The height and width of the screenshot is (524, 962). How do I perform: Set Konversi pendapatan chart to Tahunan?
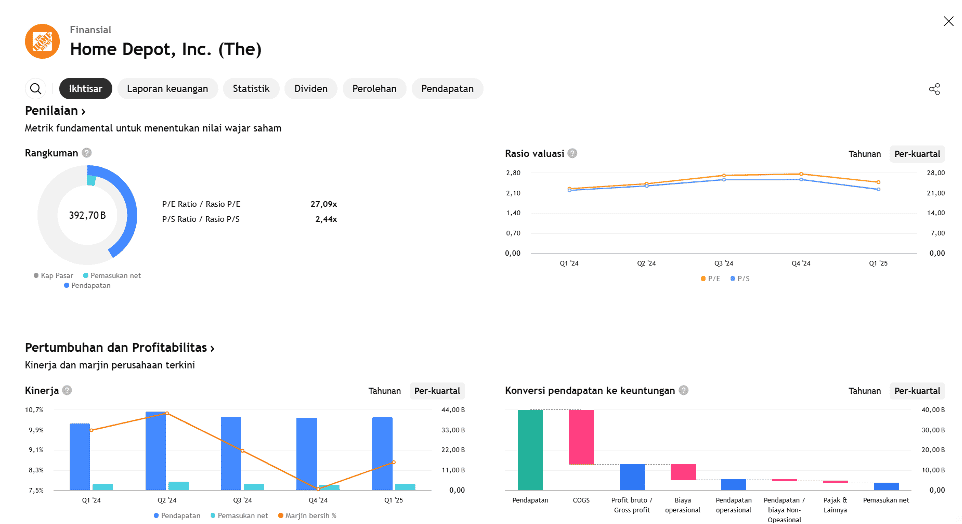(865, 391)
